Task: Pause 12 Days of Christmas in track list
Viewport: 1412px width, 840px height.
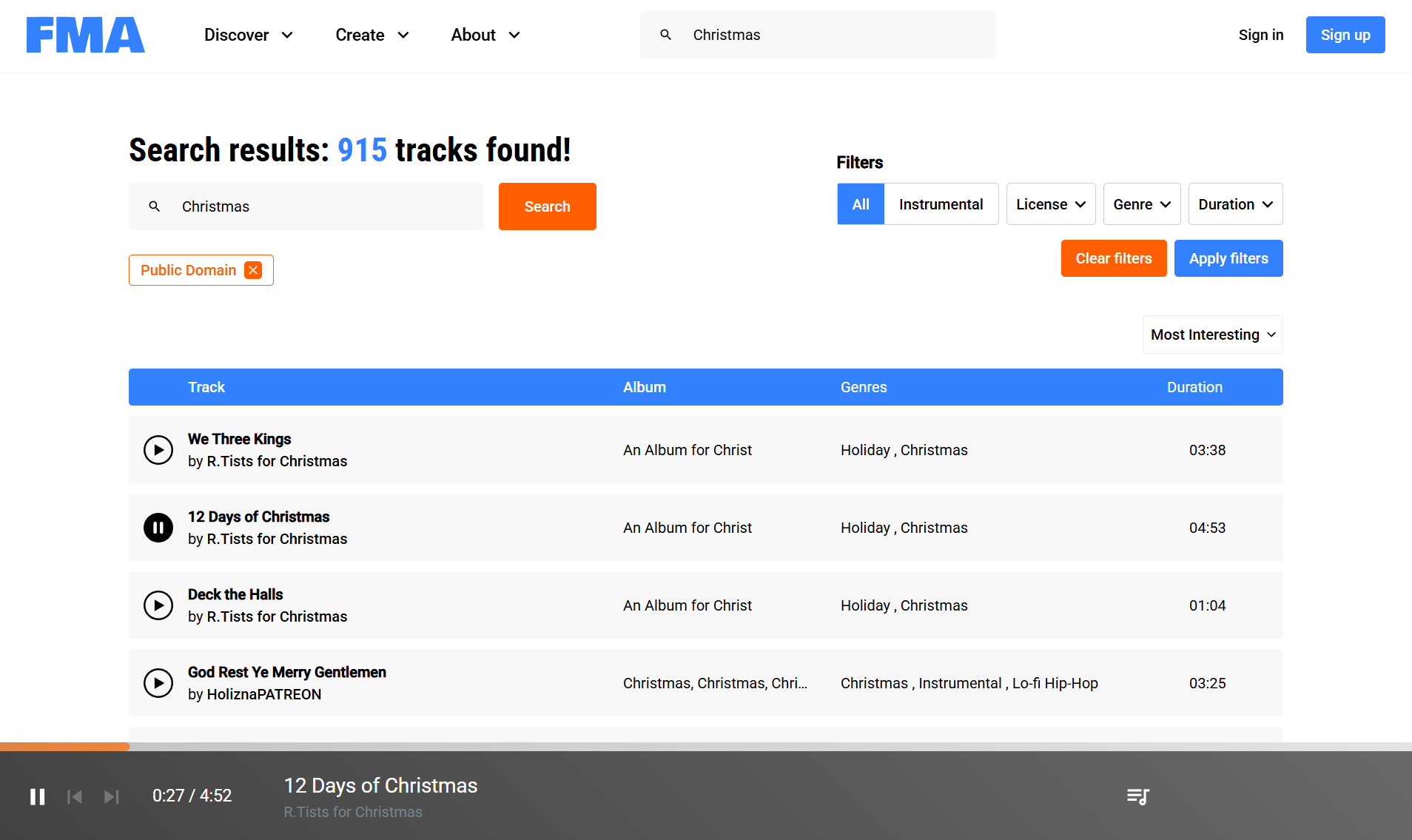Action: click(x=158, y=528)
